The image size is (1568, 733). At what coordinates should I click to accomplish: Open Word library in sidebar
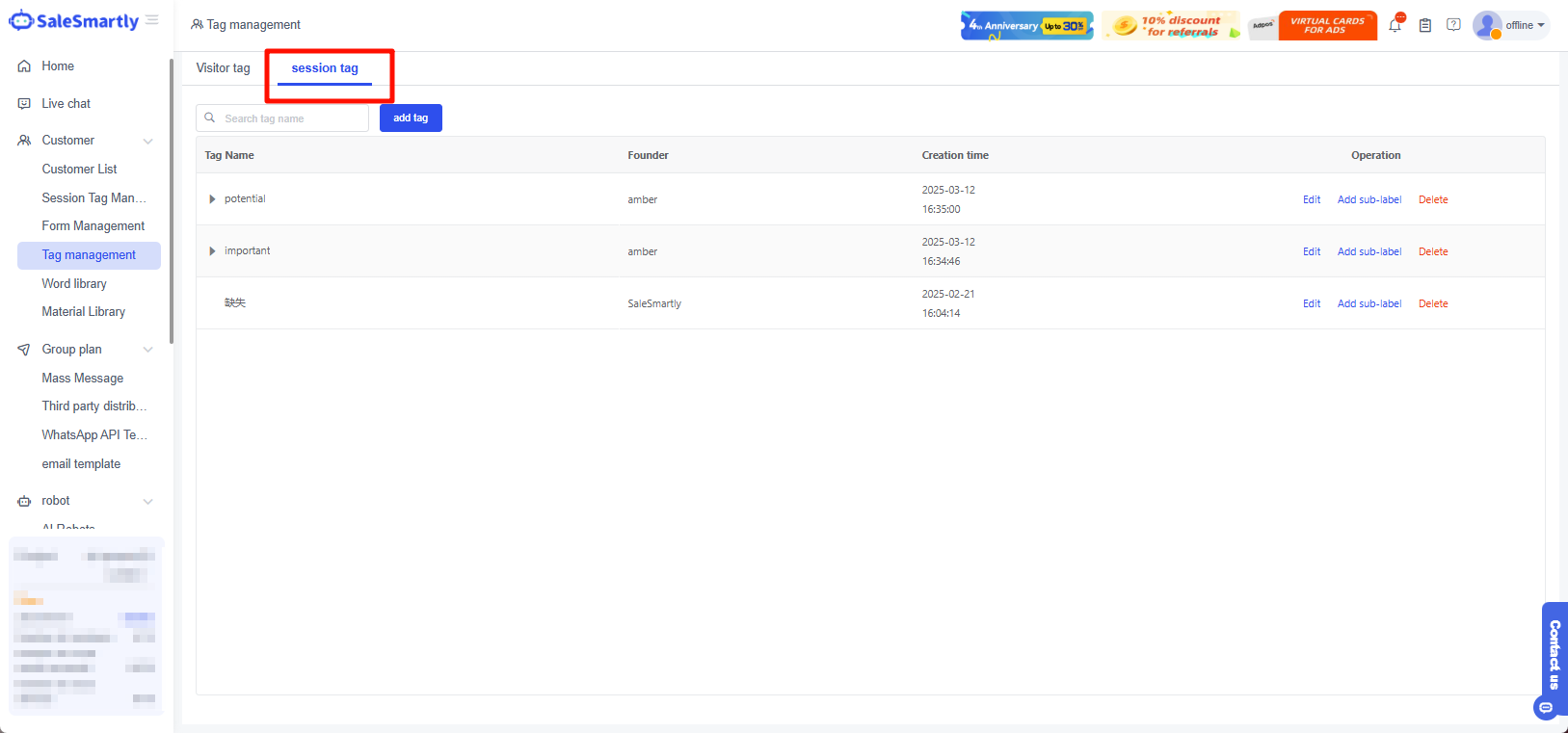click(x=74, y=284)
